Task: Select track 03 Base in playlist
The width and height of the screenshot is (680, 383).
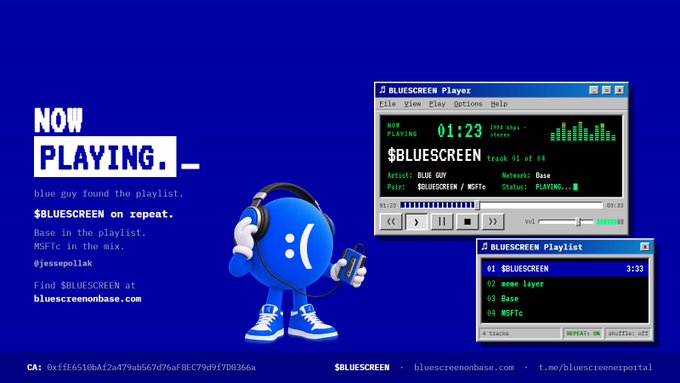Action: tap(565, 298)
